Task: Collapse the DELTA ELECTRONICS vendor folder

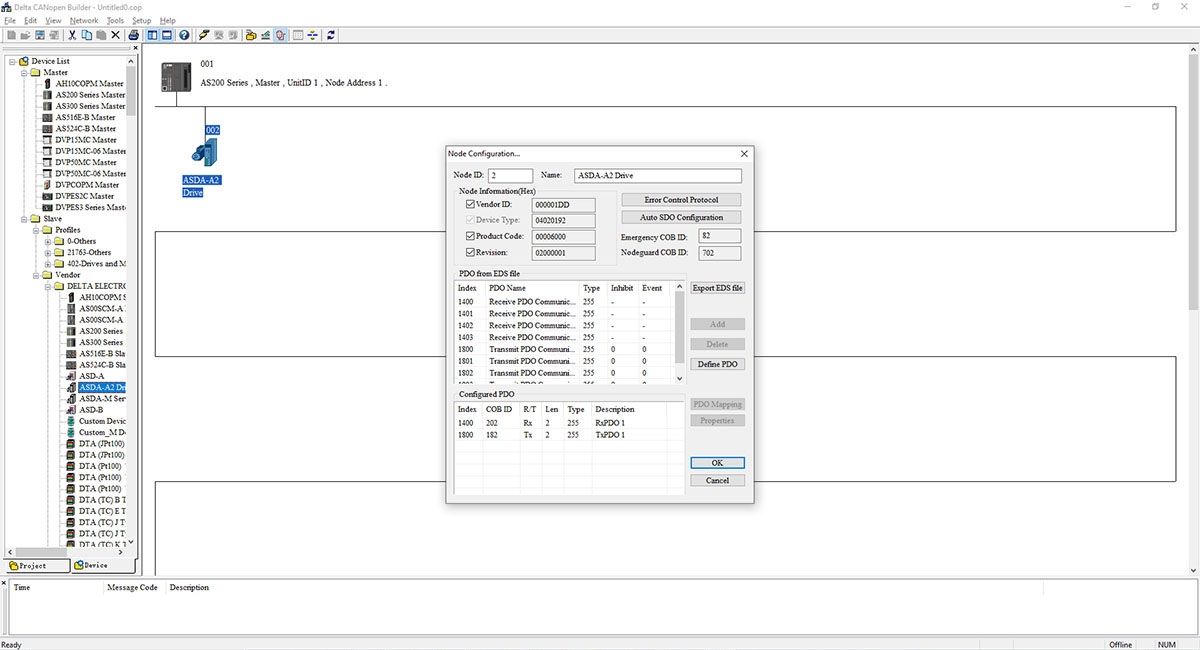Action: pyautogui.click(x=47, y=286)
